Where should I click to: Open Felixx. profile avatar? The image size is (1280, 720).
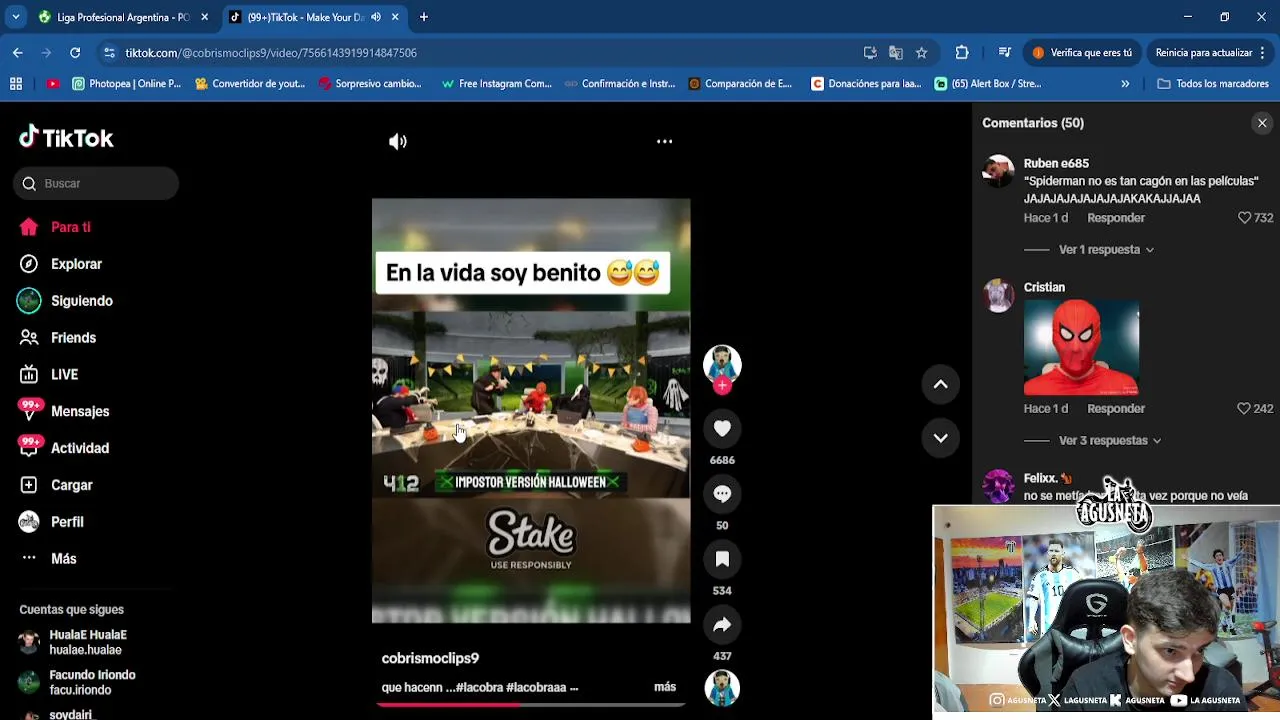pos(998,487)
